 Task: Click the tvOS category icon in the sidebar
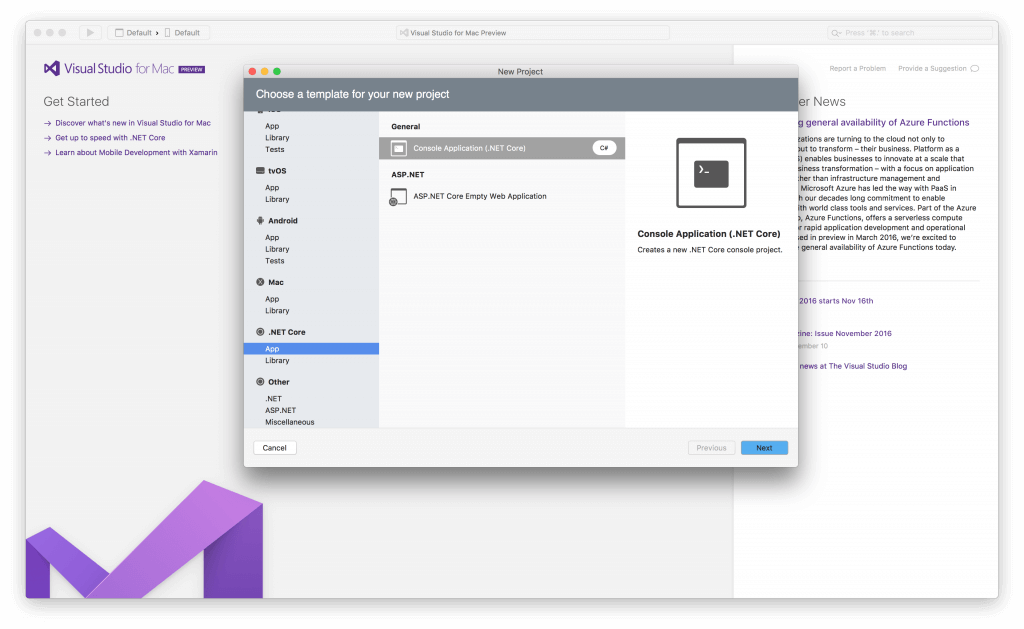click(260, 170)
